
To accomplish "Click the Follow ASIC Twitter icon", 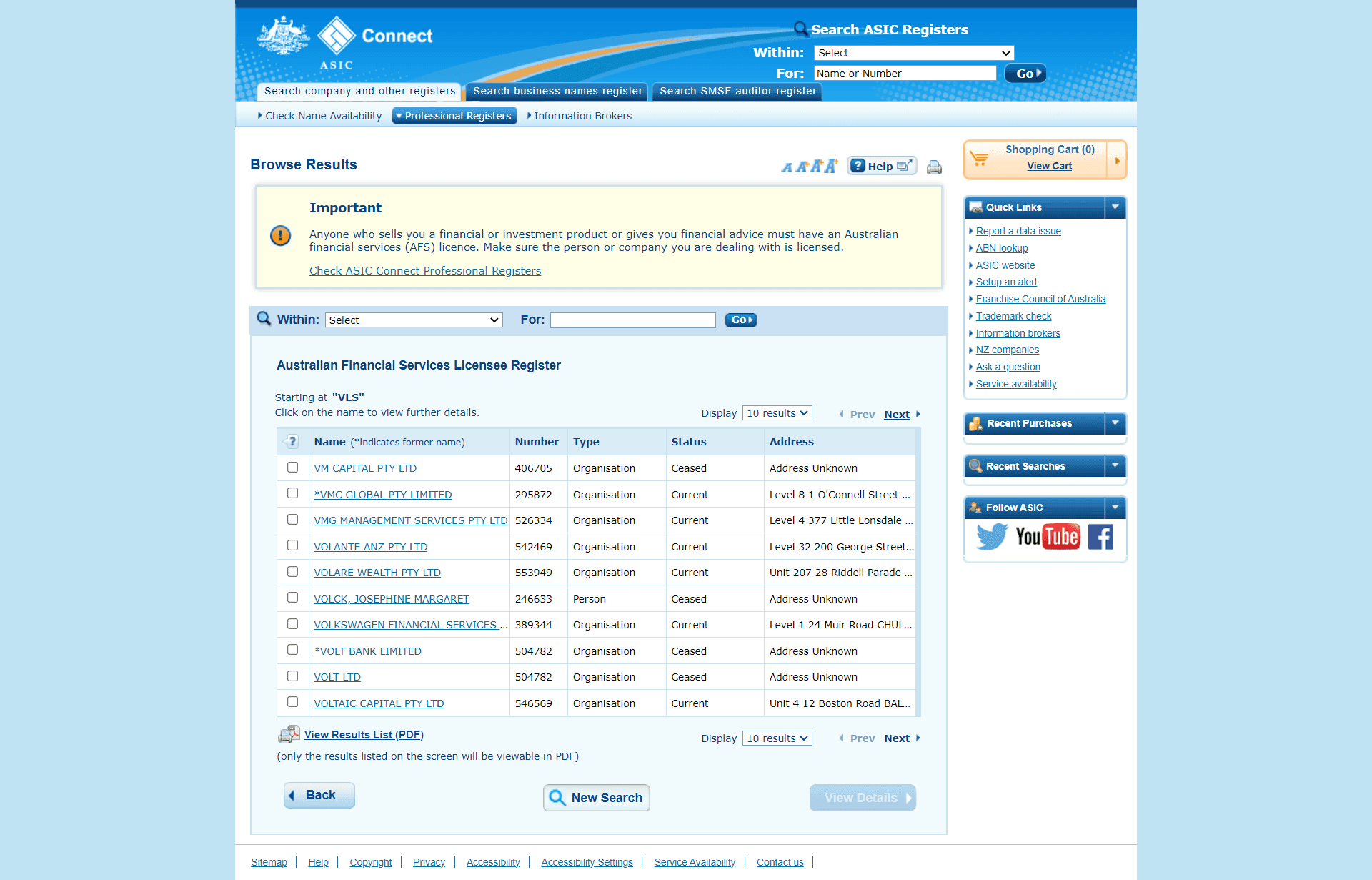I will [x=990, y=537].
